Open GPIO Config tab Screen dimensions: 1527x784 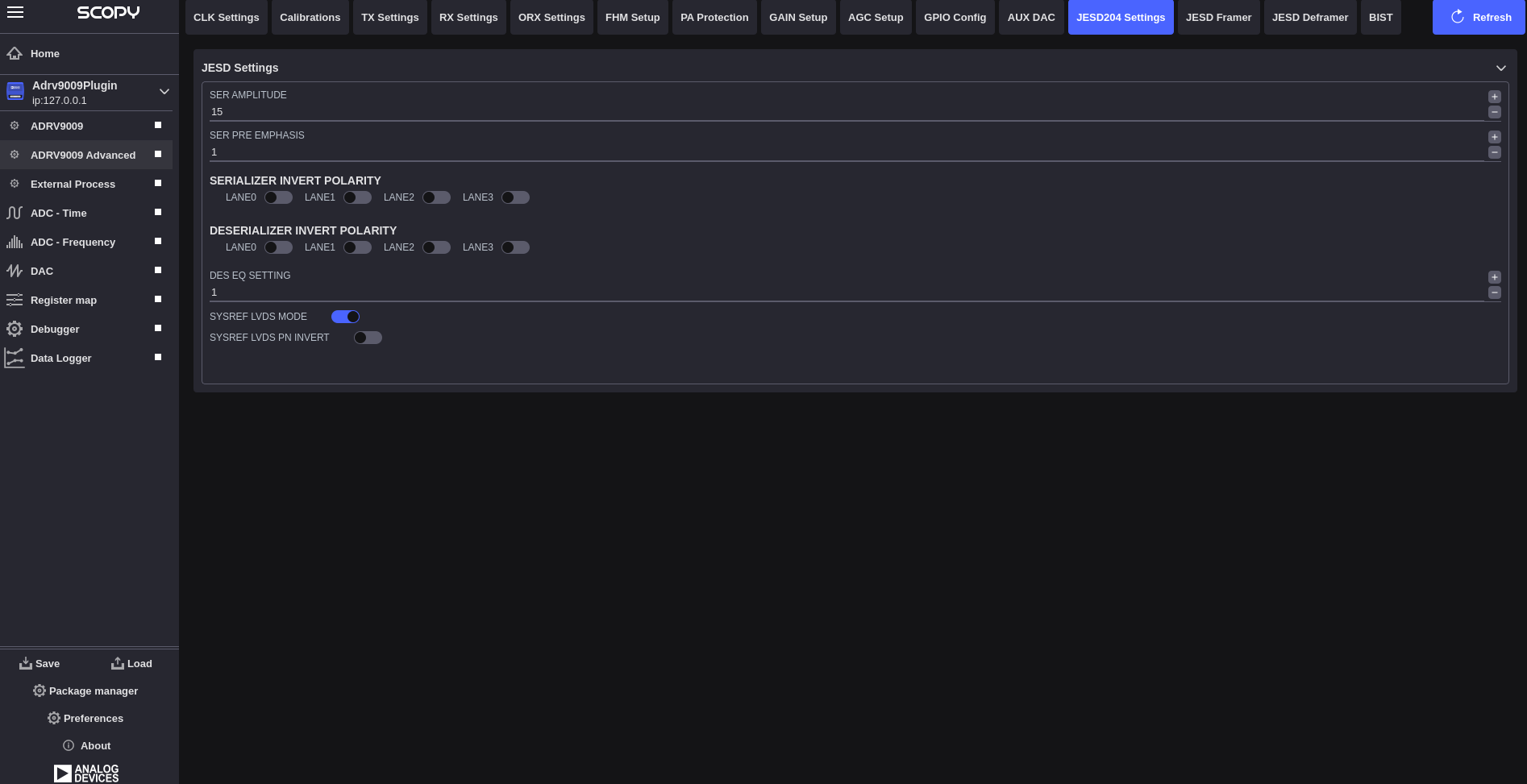[955, 17]
